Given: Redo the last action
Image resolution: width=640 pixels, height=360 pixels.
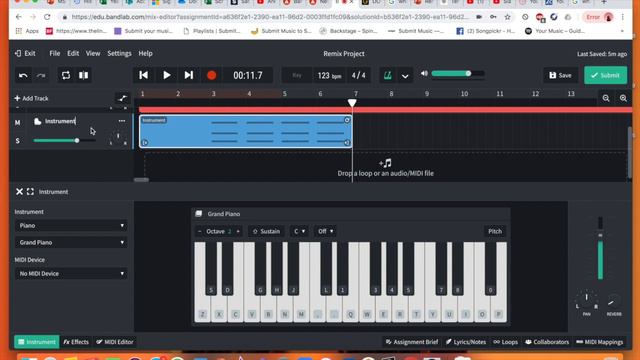Looking at the screenshot, I should 41,76.
